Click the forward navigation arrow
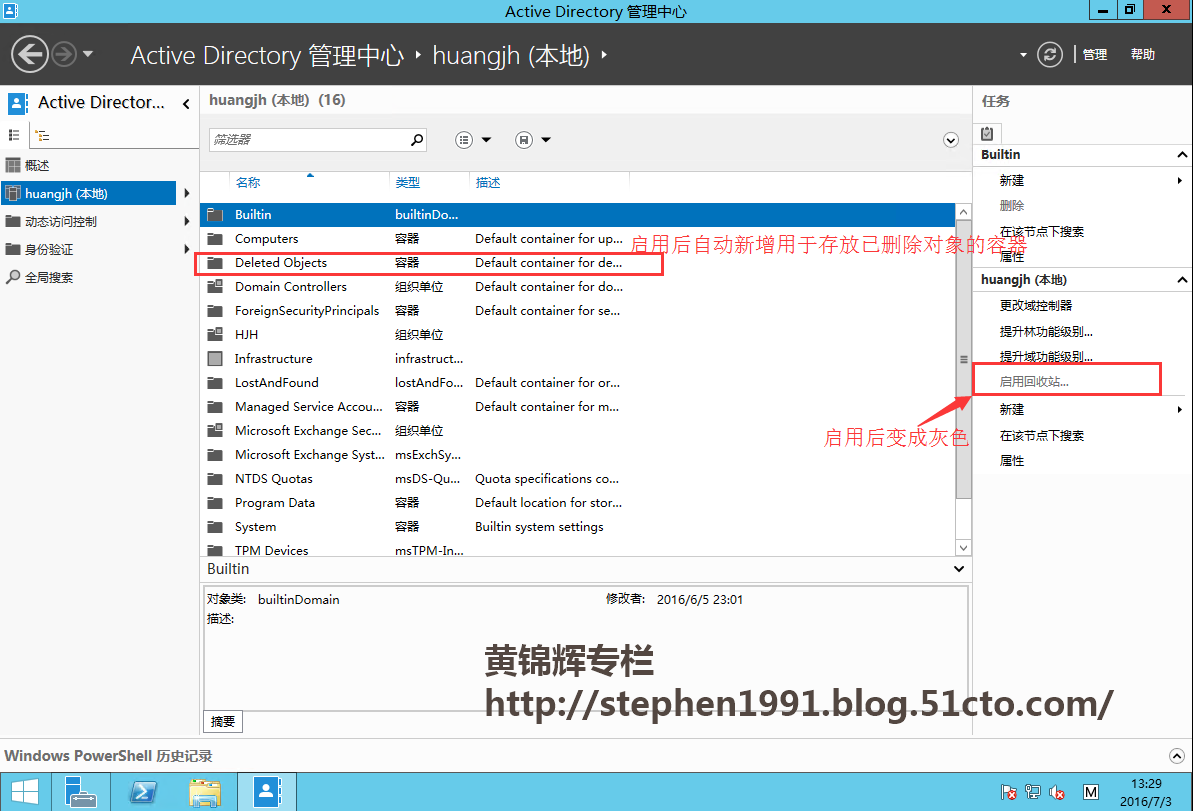The height and width of the screenshot is (811, 1193). click(x=64, y=55)
